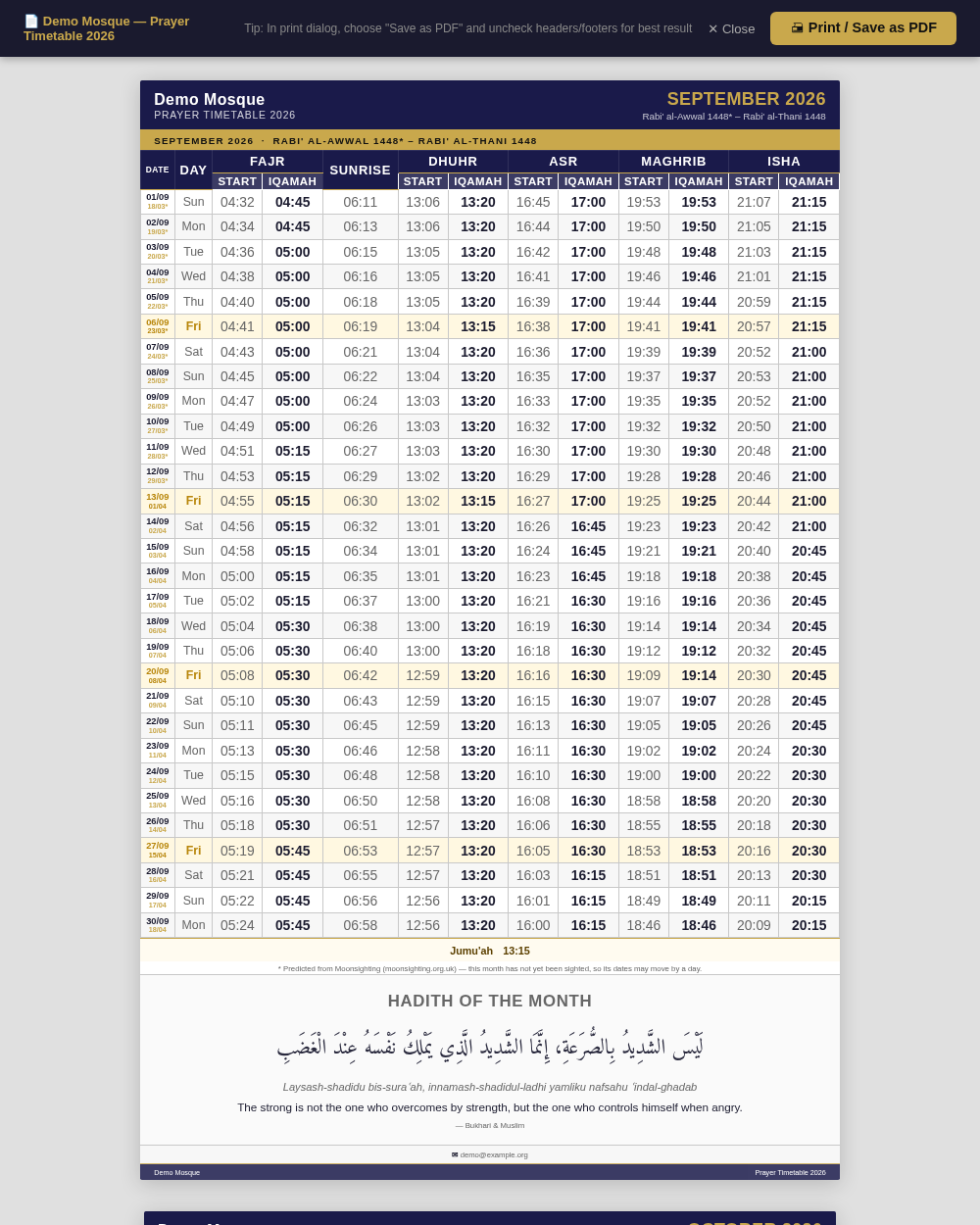Select Fajr start 05:04 on 18/09
The height and width of the screenshot is (1225, 980).
click(x=237, y=626)
